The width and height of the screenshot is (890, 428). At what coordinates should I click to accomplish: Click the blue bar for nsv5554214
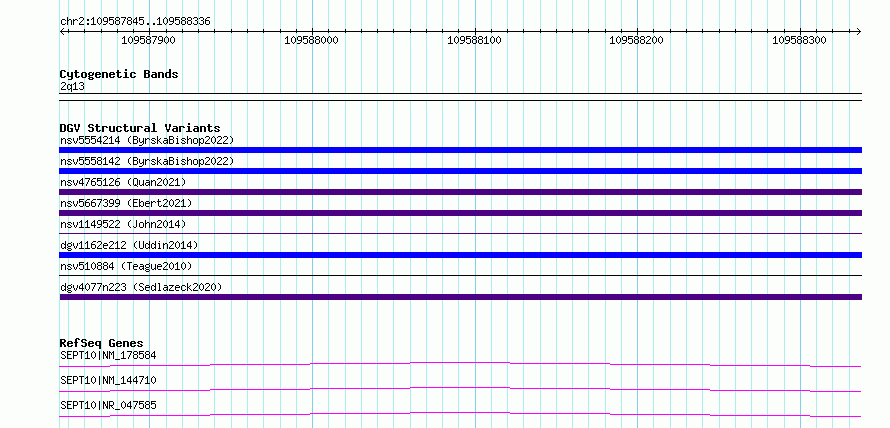pyautogui.click(x=460, y=150)
